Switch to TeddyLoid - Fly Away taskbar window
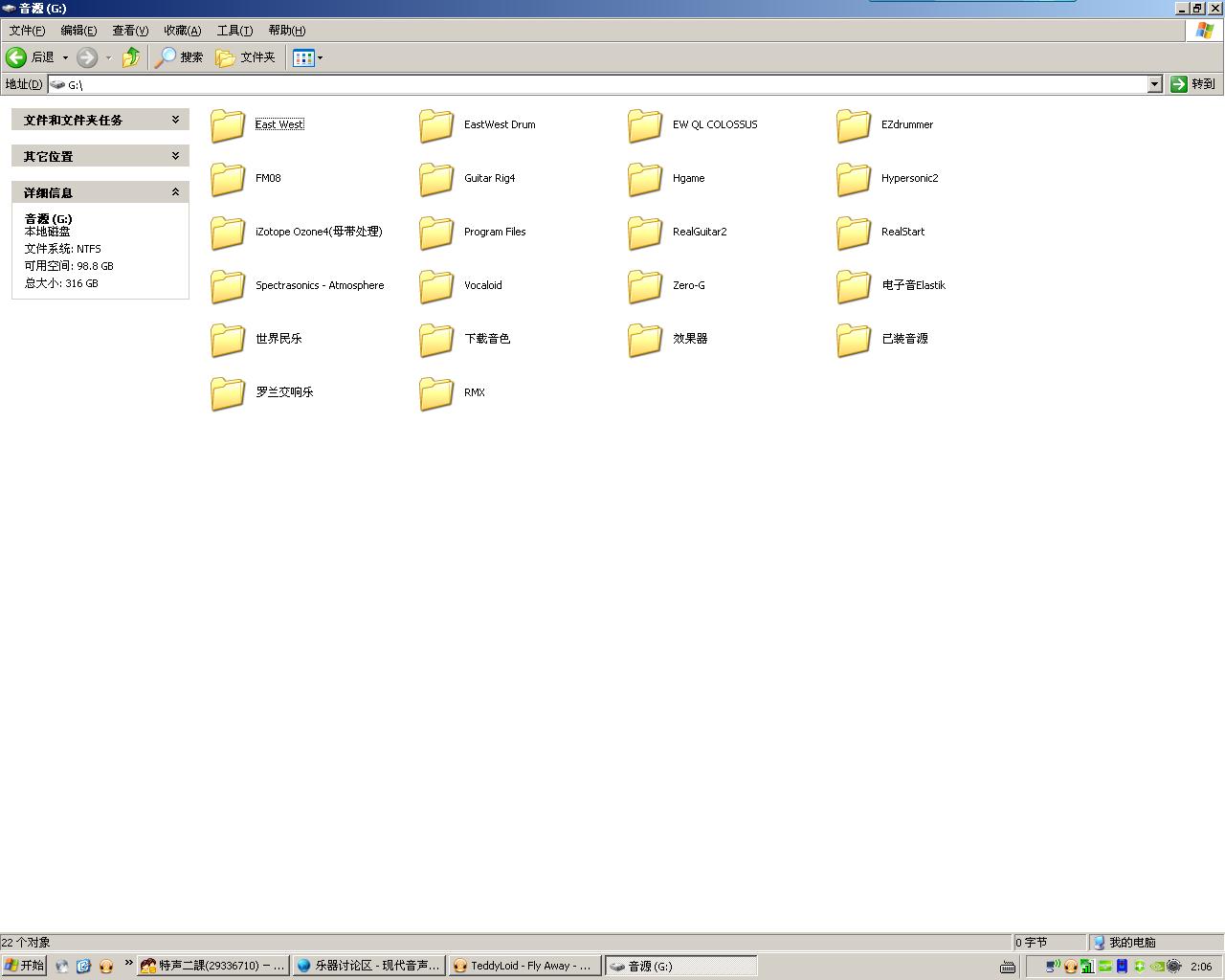 (x=524, y=966)
